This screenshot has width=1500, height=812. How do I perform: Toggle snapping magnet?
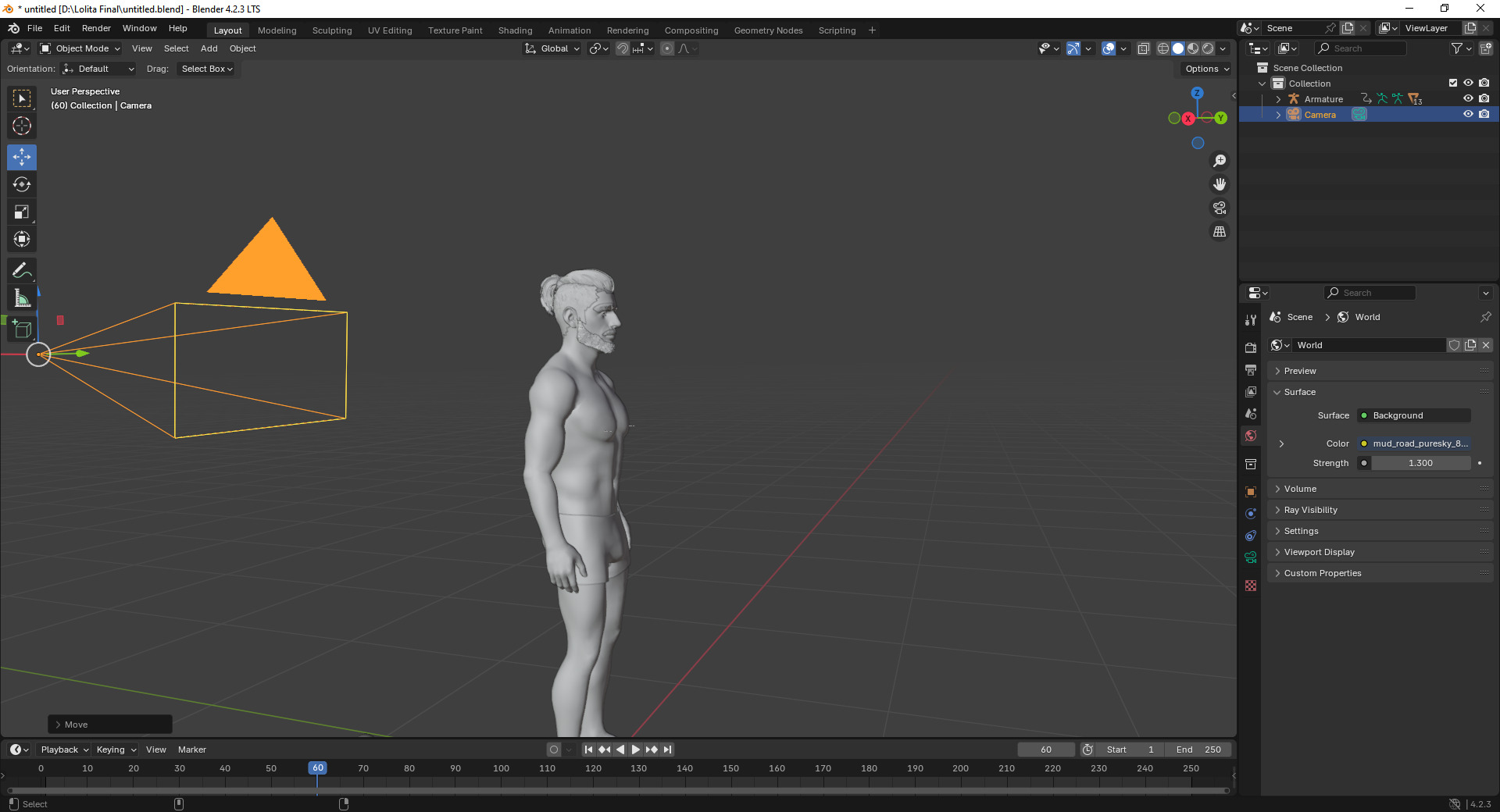622,48
